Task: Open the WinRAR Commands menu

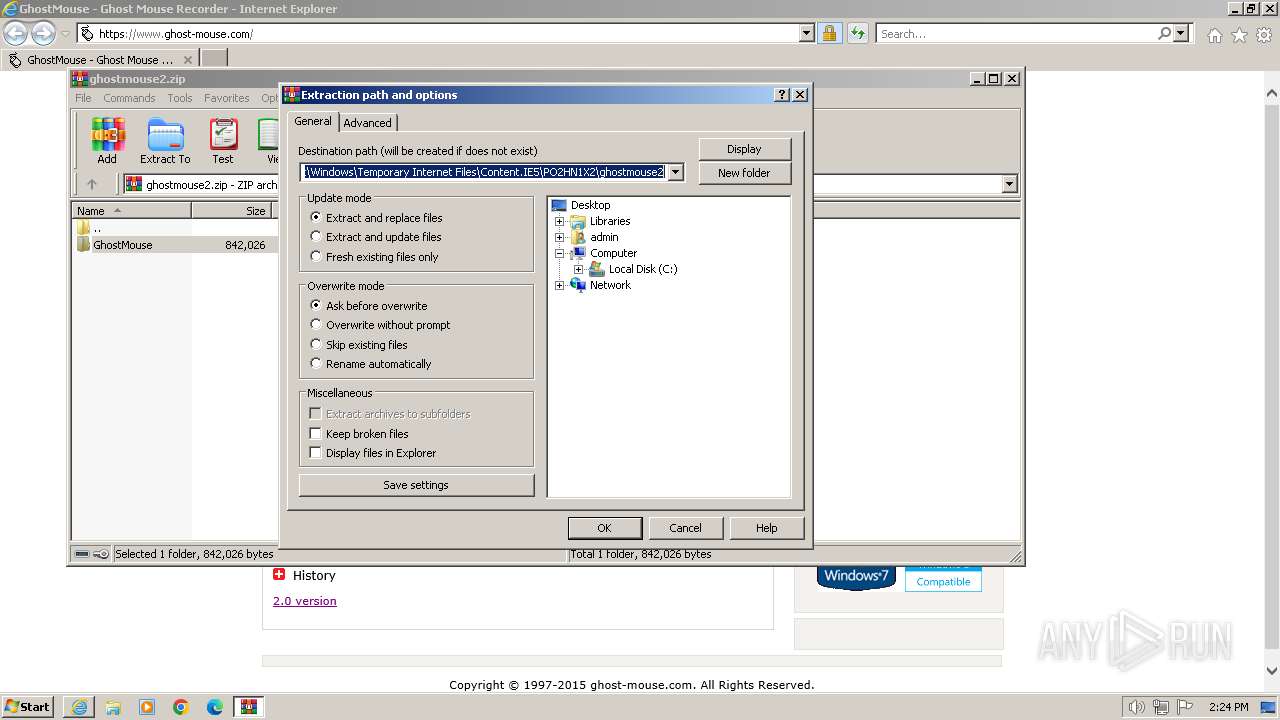Action: click(129, 98)
